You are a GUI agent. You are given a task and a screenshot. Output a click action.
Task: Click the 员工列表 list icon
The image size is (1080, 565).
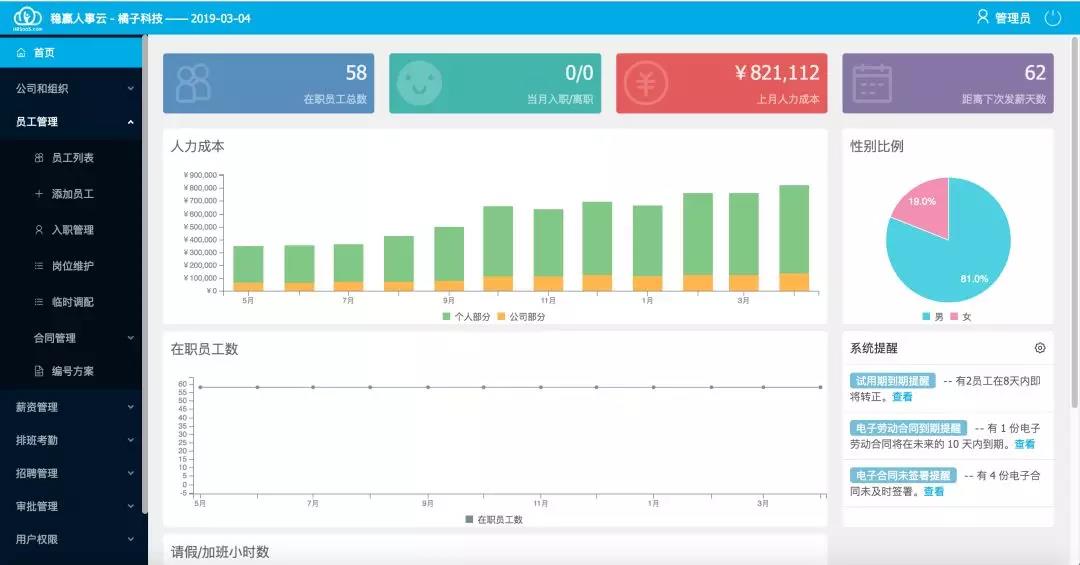click(x=39, y=158)
